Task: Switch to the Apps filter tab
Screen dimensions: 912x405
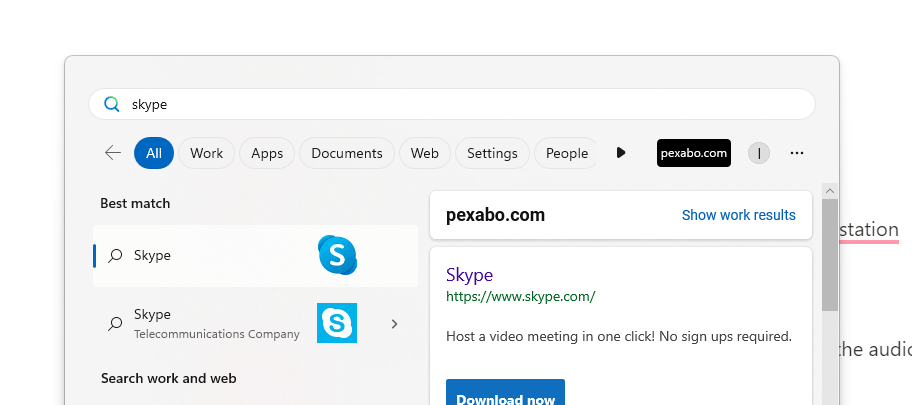Action: [x=267, y=153]
